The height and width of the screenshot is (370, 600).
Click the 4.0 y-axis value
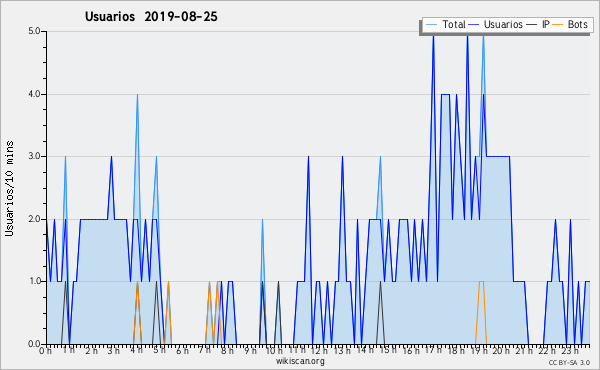click(x=34, y=94)
